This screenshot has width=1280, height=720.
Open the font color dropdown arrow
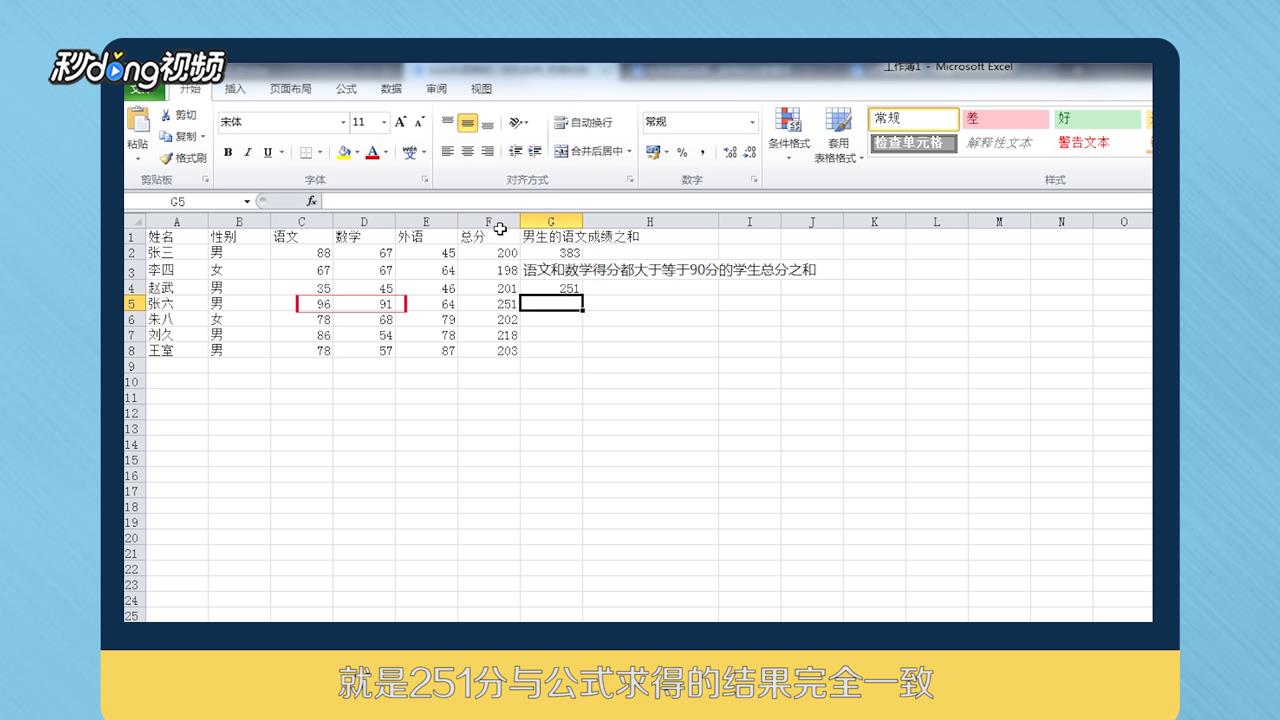[386, 152]
